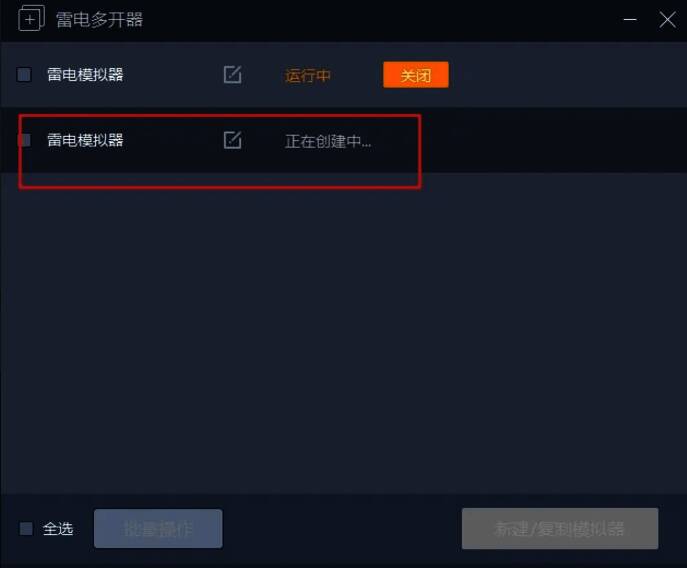Select the first 雷电模拟器 name label
This screenshot has height=568, width=687.
pyautogui.click(x=85, y=75)
